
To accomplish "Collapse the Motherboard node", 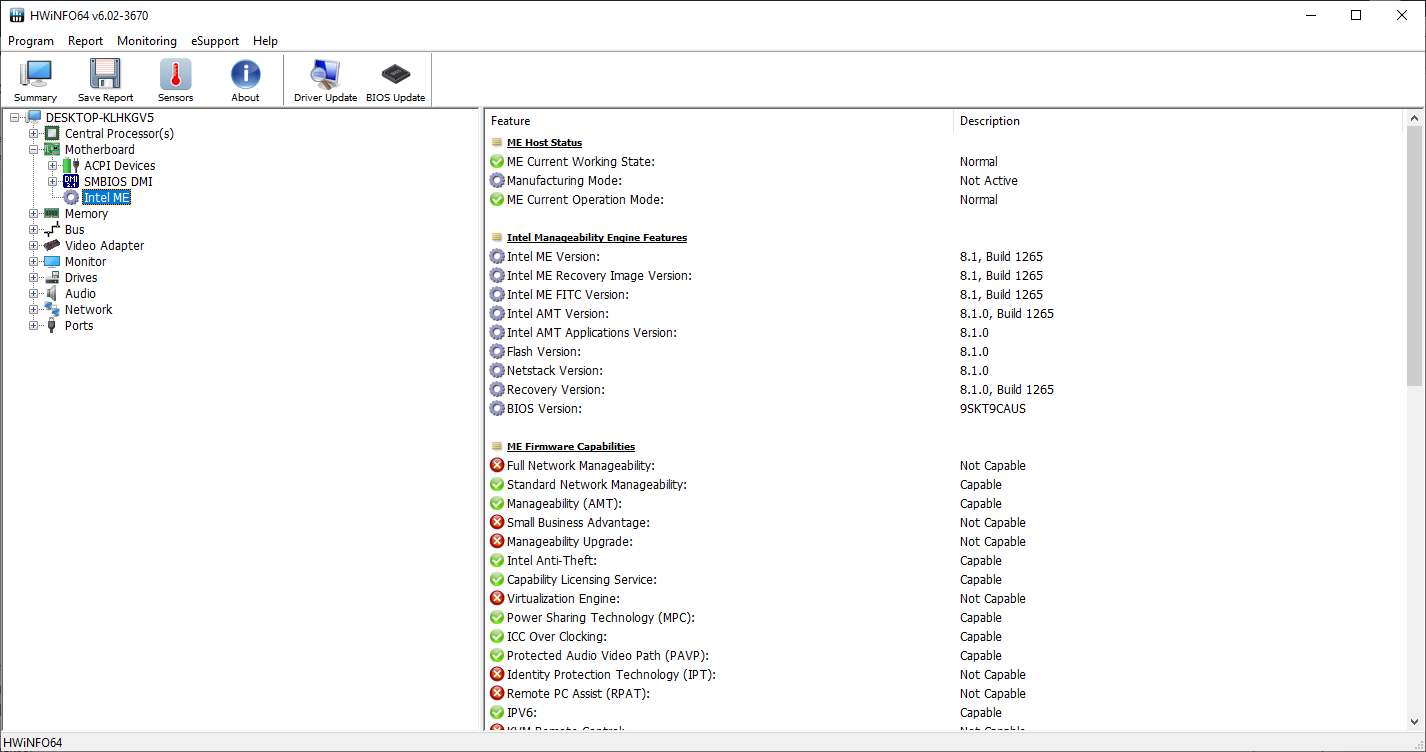I will click(33, 150).
